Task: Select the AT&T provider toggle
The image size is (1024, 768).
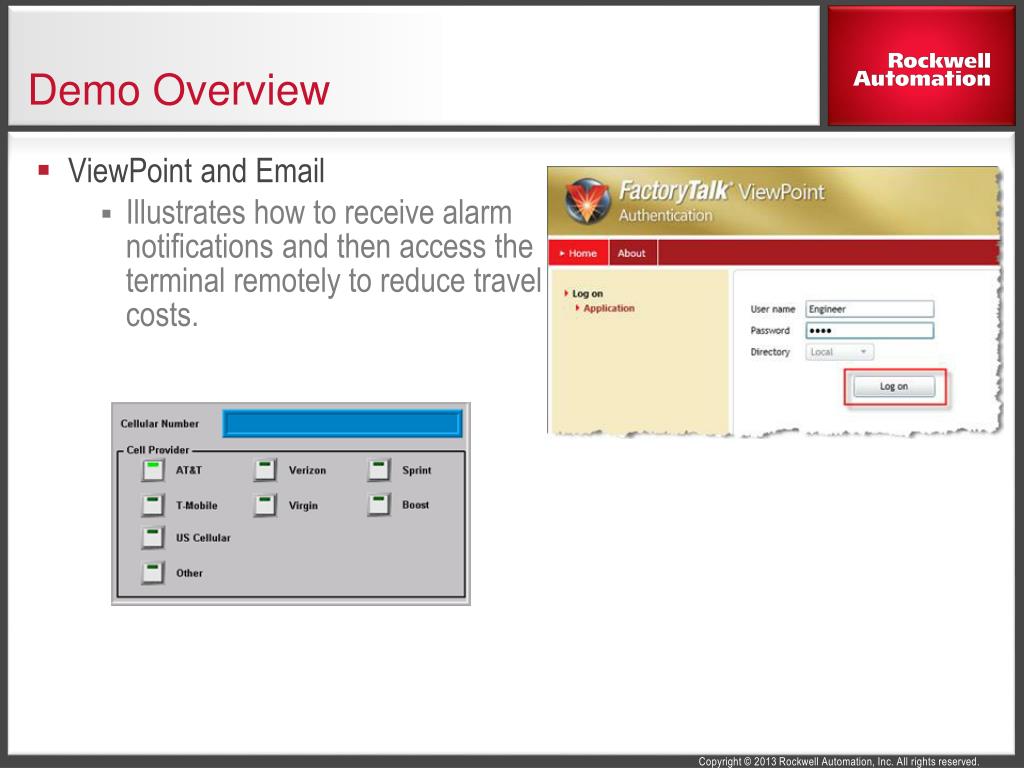Action: (153, 470)
